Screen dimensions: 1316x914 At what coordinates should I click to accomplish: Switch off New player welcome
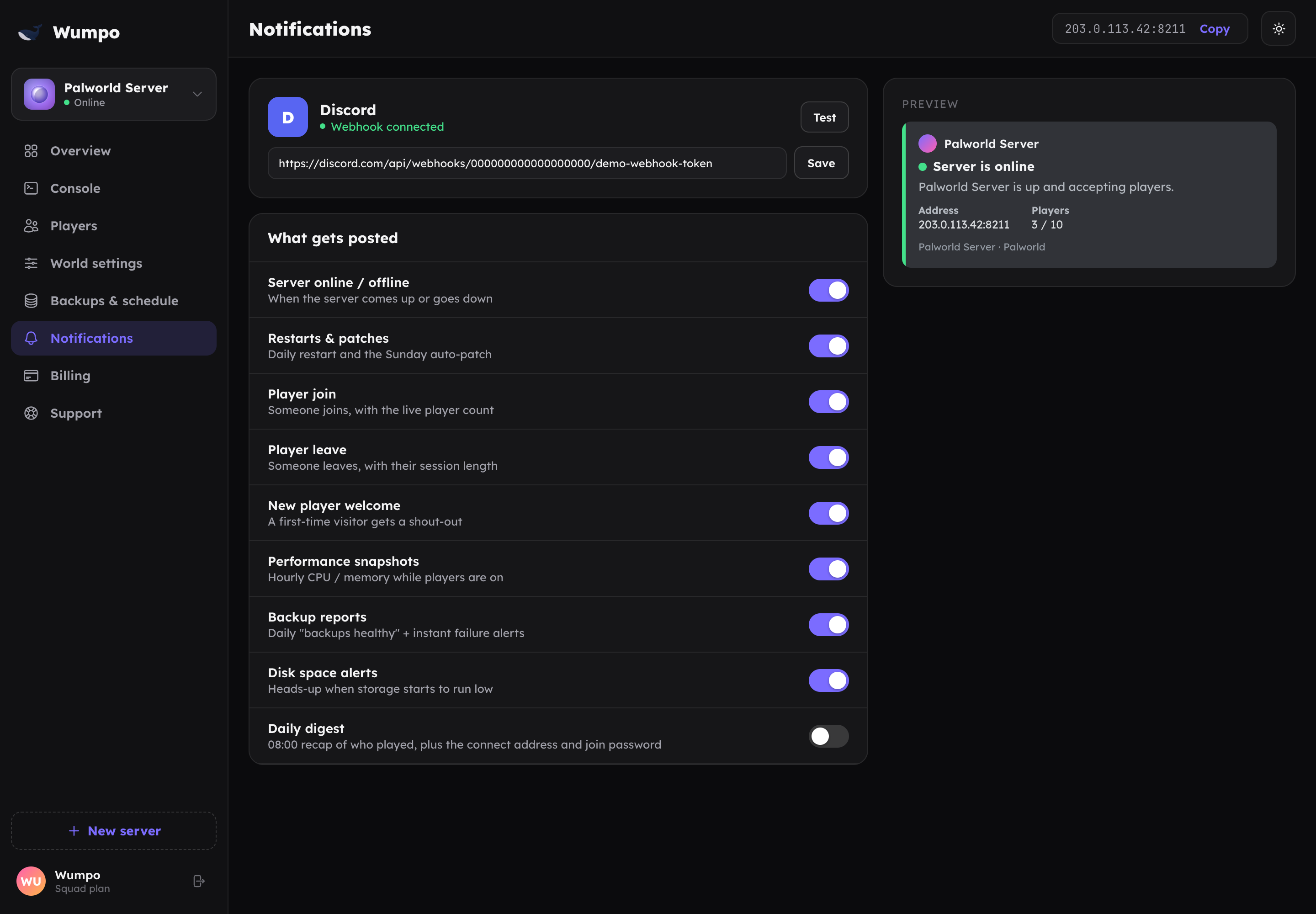click(828, 513)
